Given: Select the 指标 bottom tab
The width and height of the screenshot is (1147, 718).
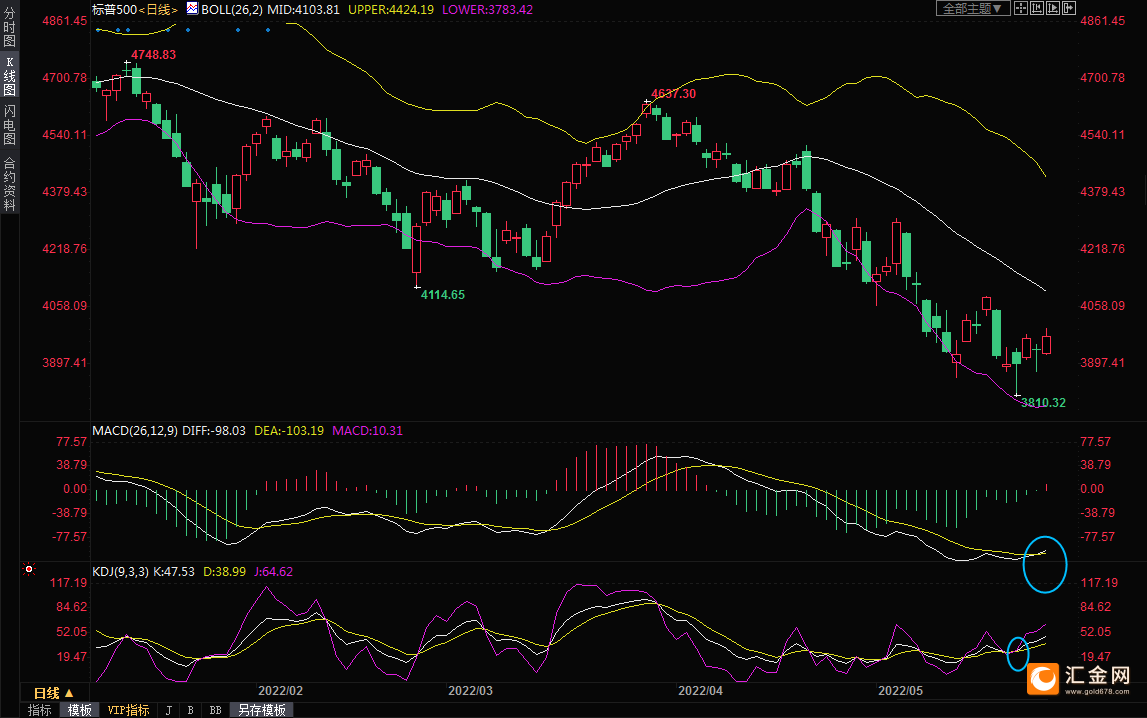Looking at the screenshot, I should (40, 710).
